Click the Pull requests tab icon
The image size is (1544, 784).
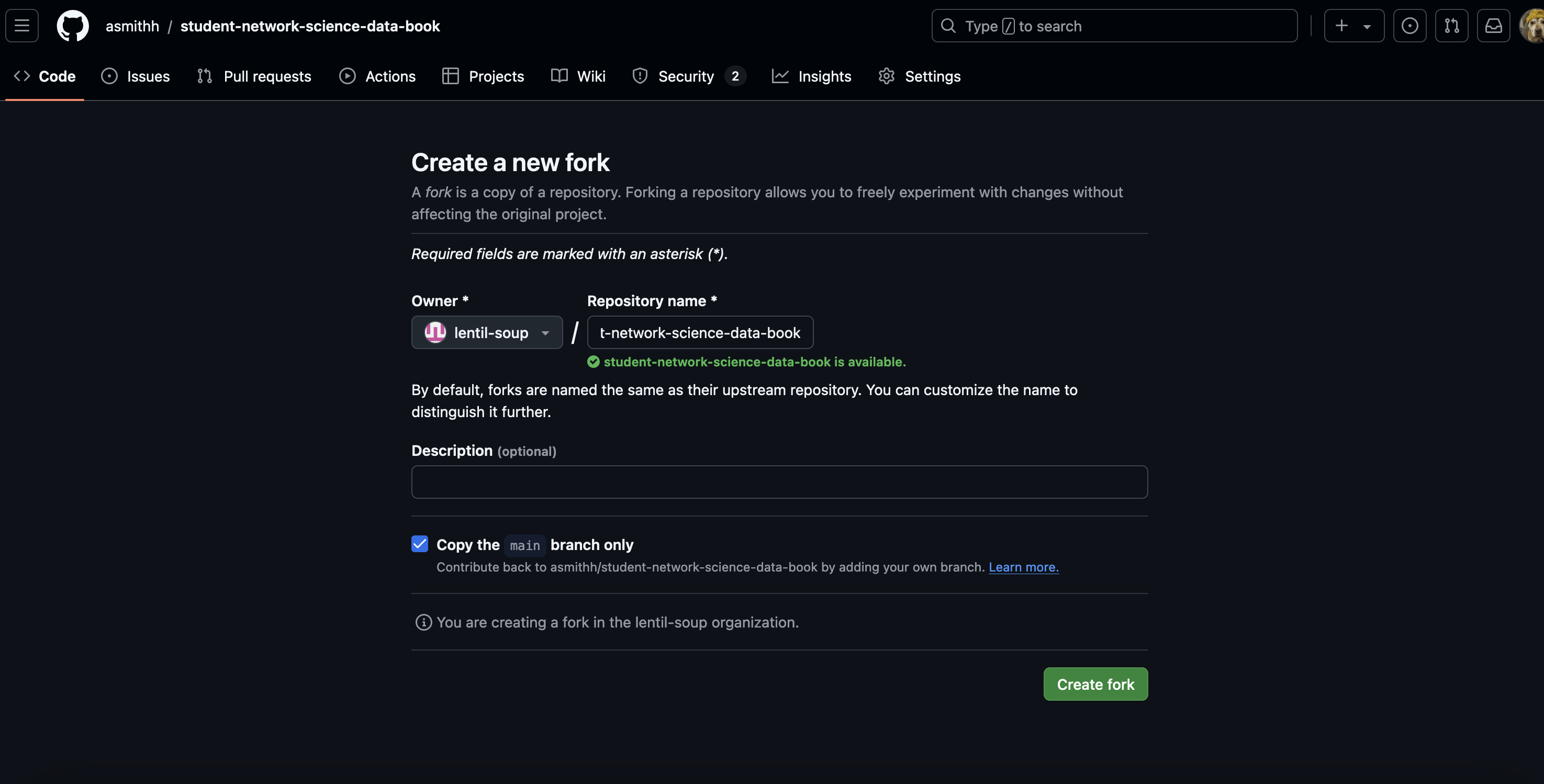(205, 76)
